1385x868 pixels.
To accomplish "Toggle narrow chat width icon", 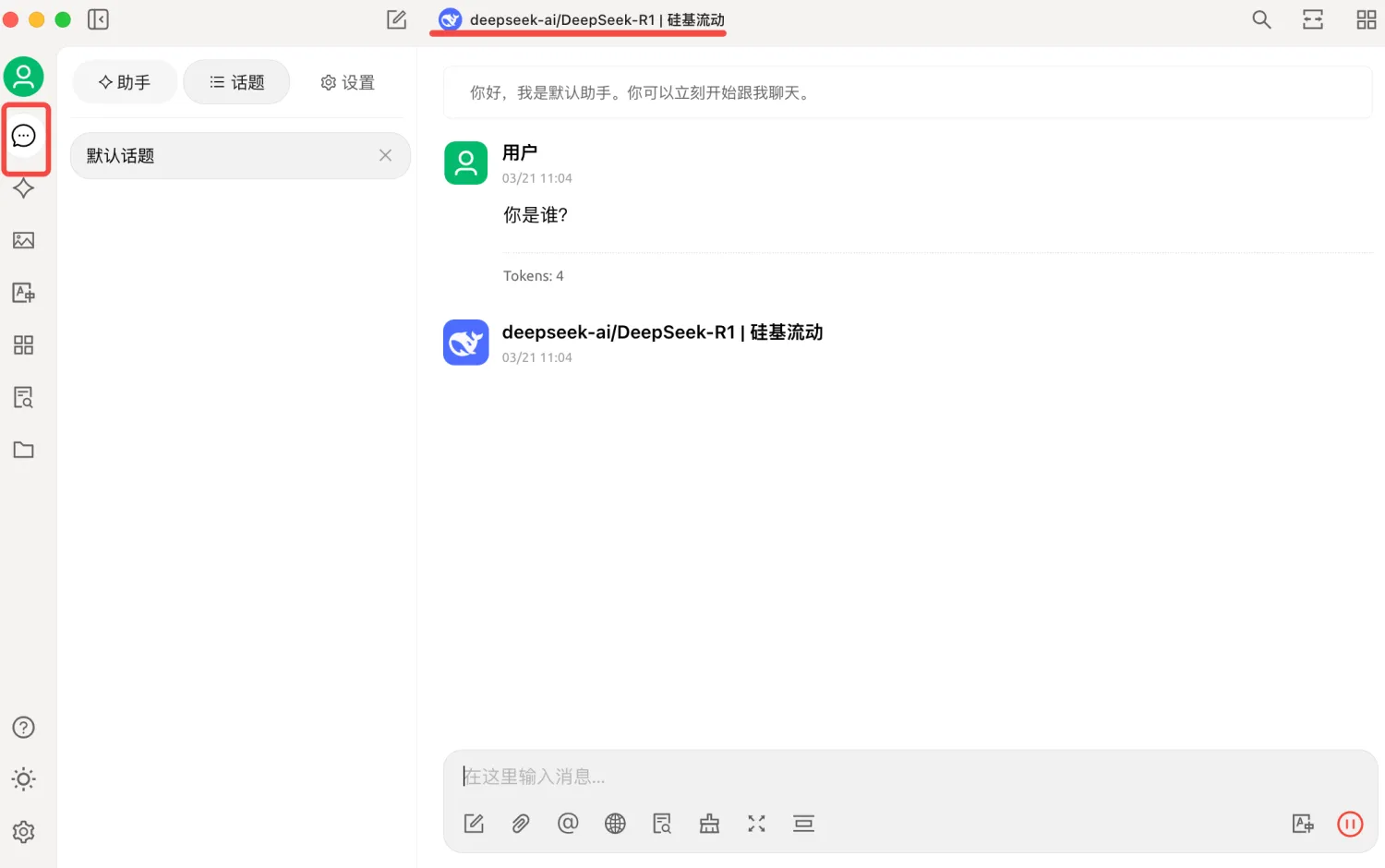I will point(1313,19).
